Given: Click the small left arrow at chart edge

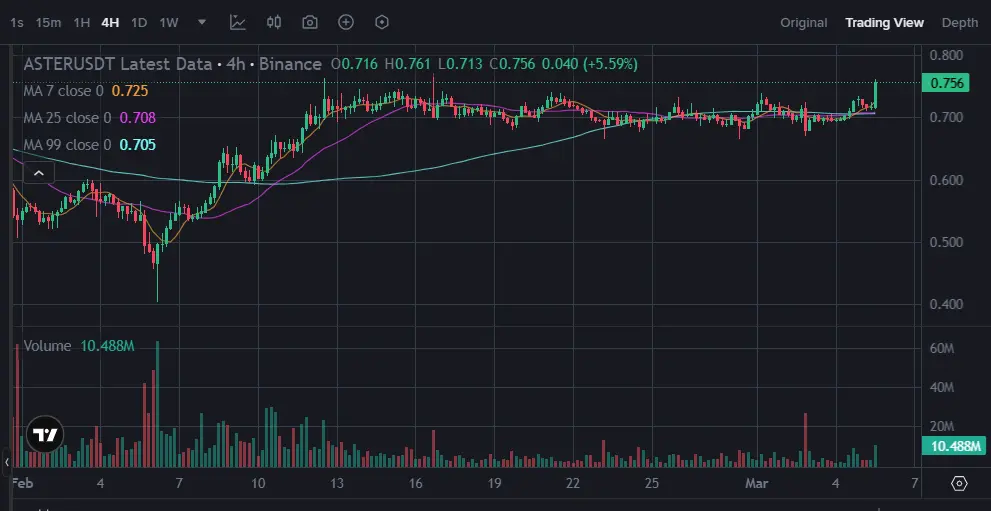Looking at the screenshot, I should [x=6, y=462].
